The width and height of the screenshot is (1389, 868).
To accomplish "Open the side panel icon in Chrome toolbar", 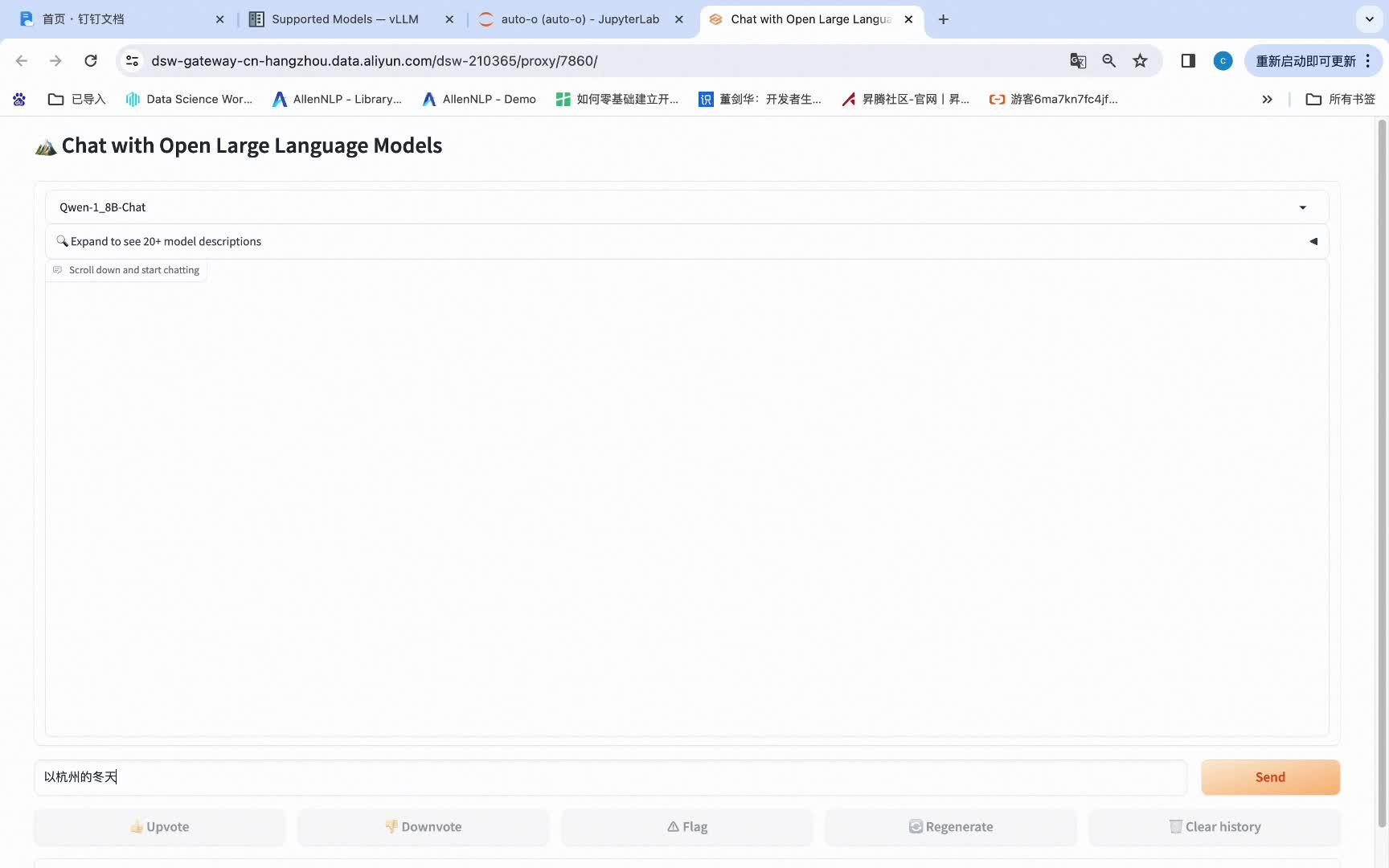I will pyautogui.click(x=1187, y=60).
